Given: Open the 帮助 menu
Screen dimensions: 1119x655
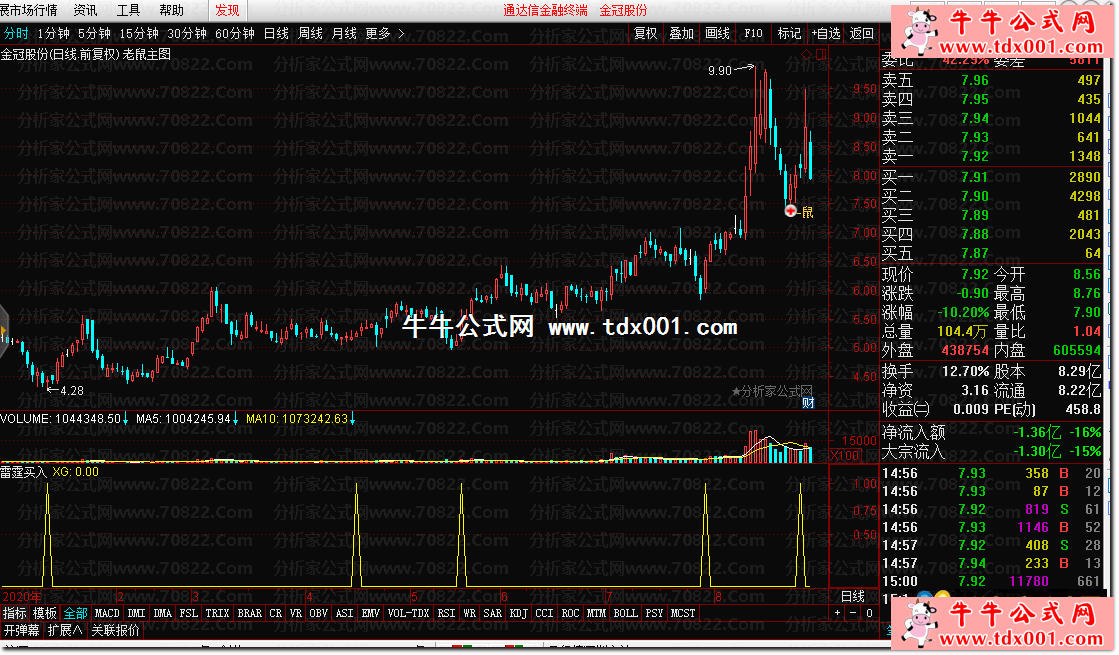Looking at the screenshot, I should 171,10.
